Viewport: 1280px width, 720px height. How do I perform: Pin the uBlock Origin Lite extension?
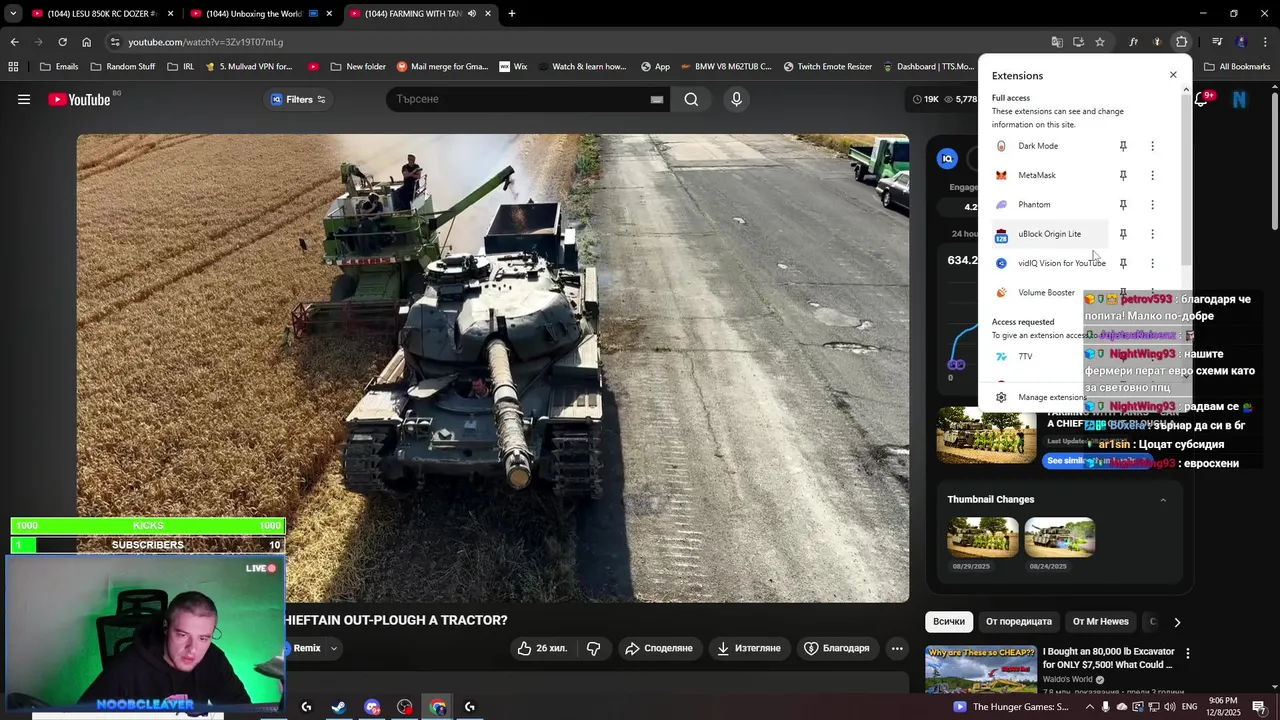[1123, 234]
